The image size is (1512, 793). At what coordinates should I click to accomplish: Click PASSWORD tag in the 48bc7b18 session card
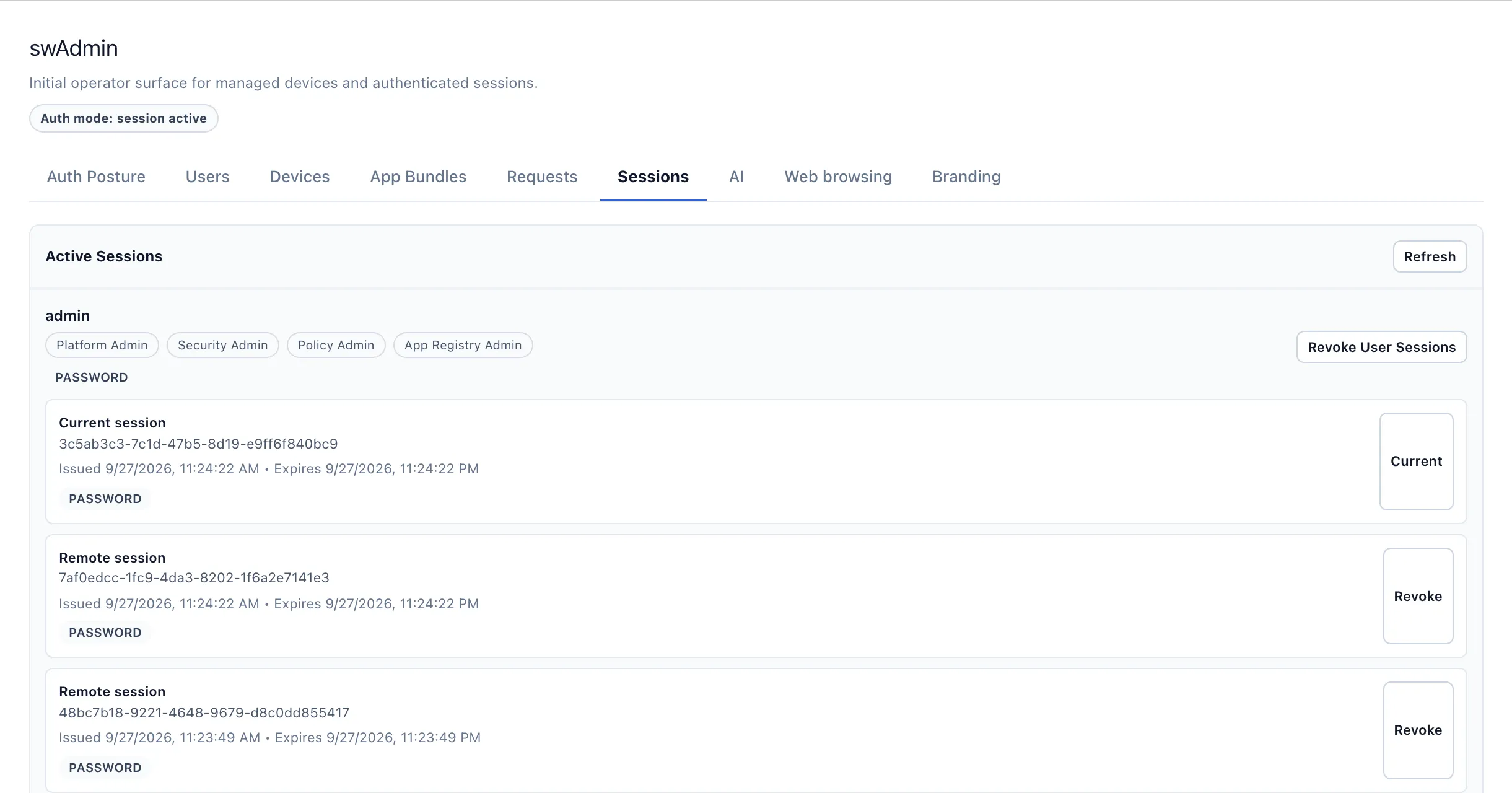pyautogui.click(x=105, y=768)
